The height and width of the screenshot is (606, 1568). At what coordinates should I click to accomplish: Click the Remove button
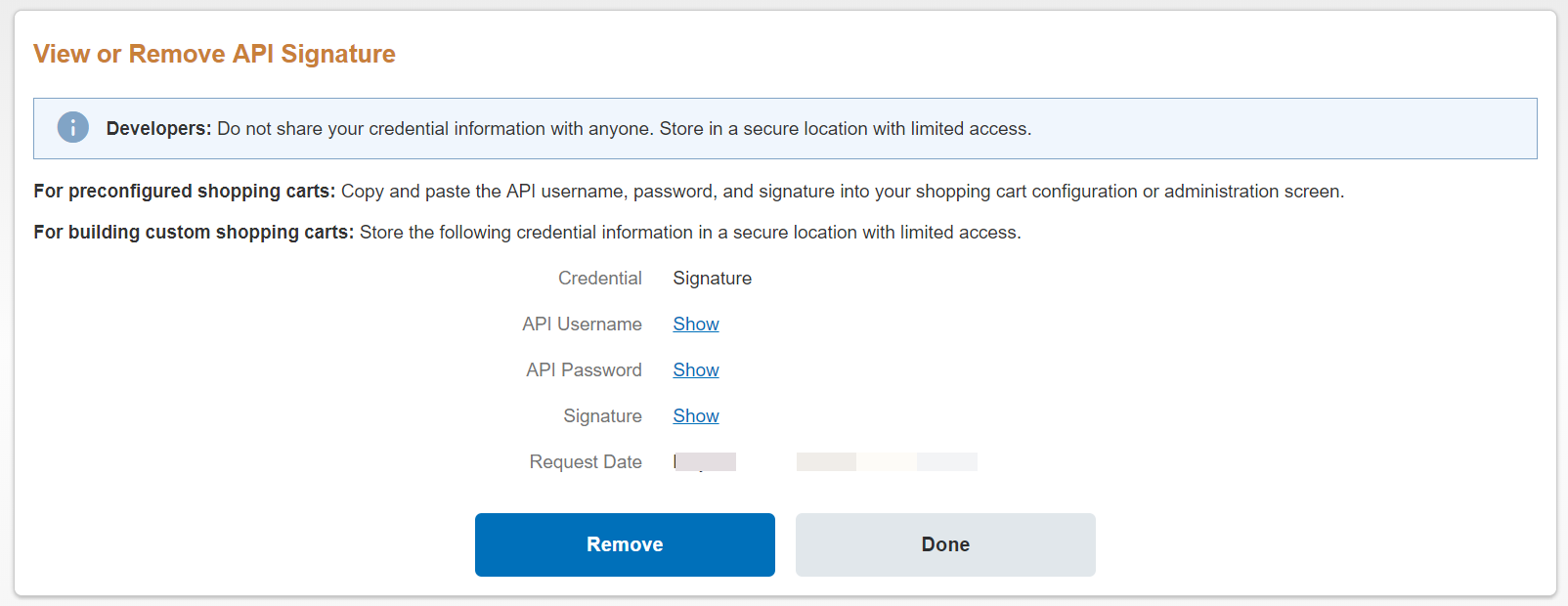pos(625,544)
